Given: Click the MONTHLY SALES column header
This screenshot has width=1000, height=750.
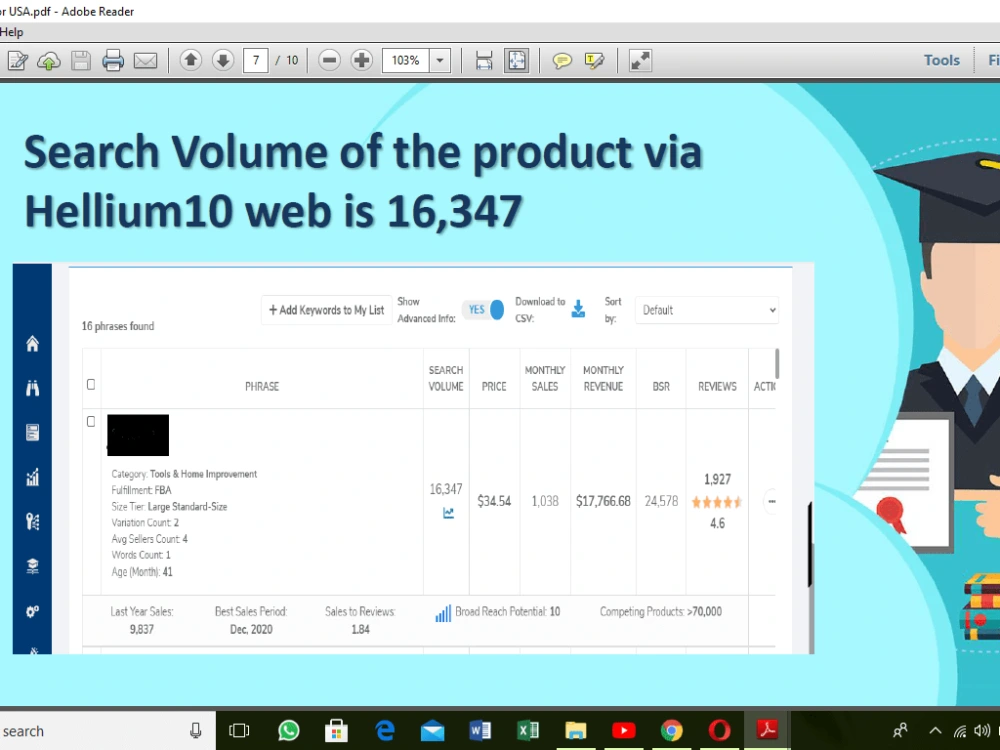Looking at the screenshot, I should click(545, 378).
